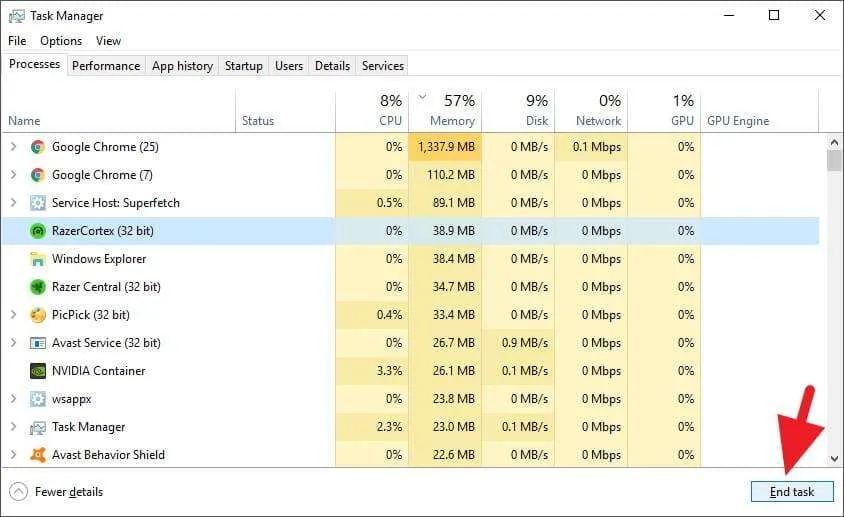Switch to the App history tab
This screenshot has width=844, height=517.
coord(182,66)
